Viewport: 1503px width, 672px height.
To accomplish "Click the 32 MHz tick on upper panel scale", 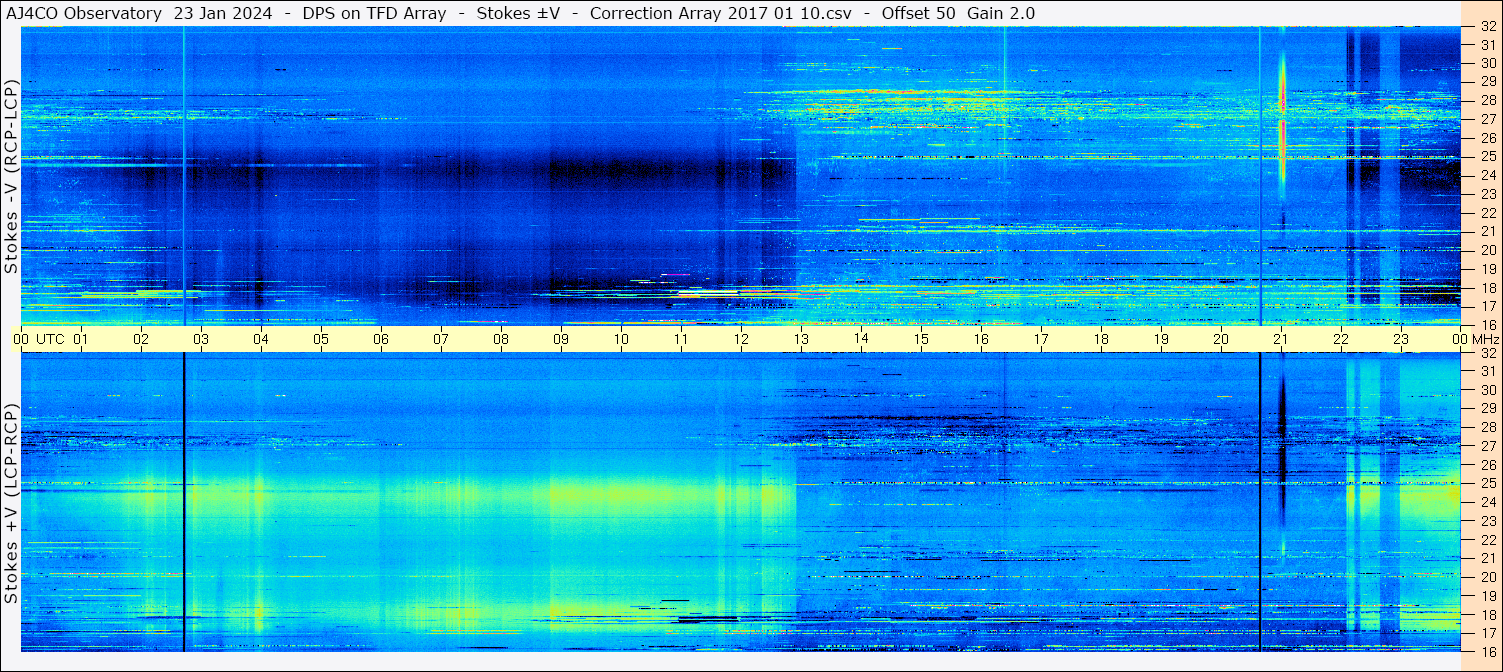I will click(1487, 28).
